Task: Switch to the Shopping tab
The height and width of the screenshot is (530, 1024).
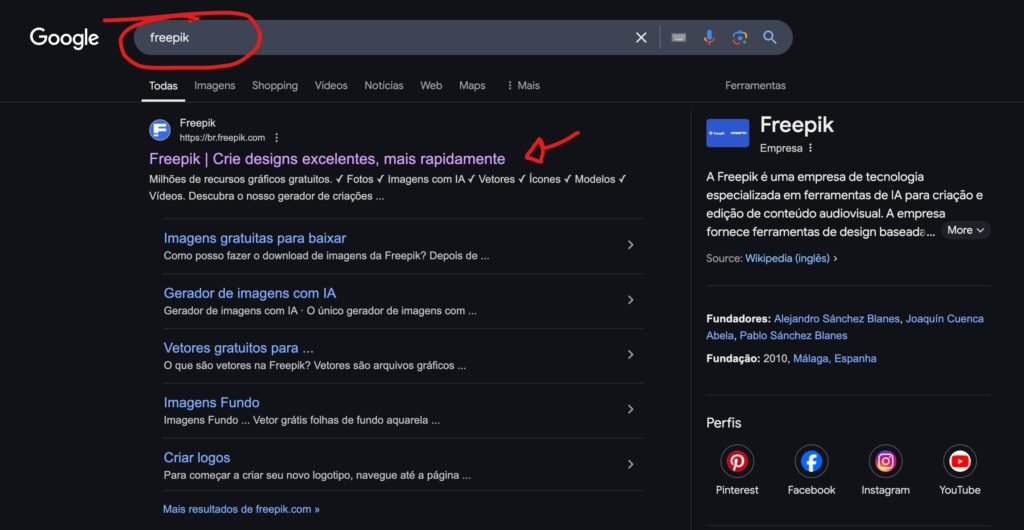Action: 275,86
